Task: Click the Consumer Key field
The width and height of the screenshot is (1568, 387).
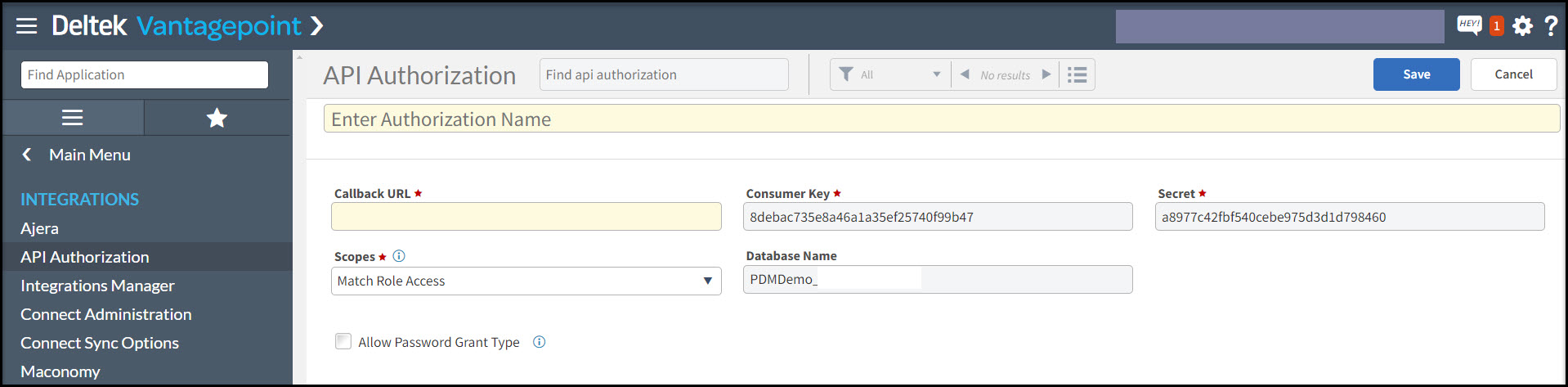Action: pyautogui.click(x=938, y=217)
